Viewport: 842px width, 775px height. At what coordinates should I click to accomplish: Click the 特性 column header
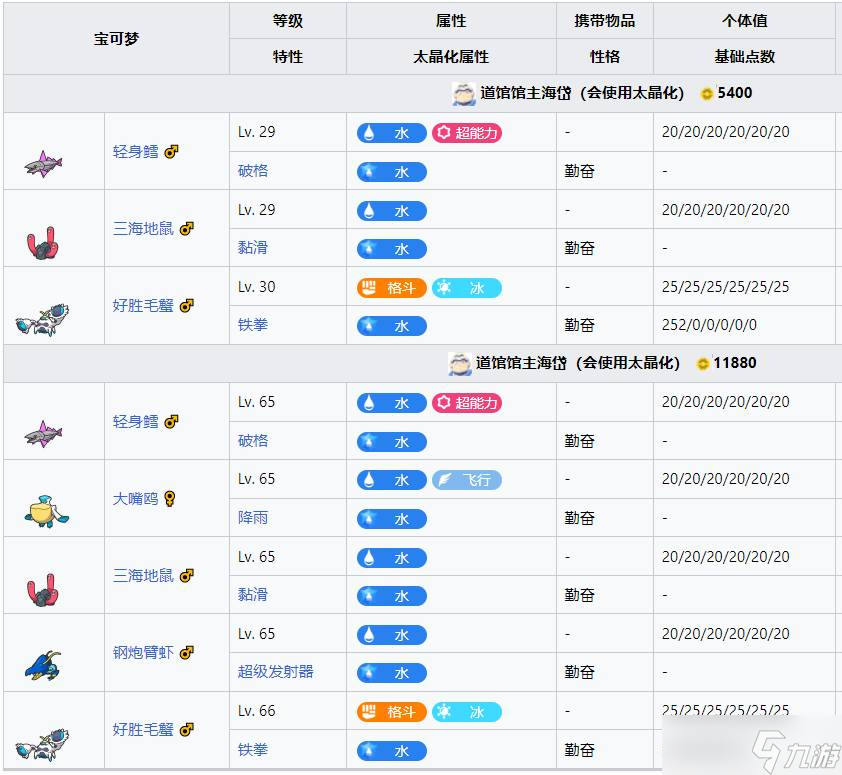click(x=288, y=56)
